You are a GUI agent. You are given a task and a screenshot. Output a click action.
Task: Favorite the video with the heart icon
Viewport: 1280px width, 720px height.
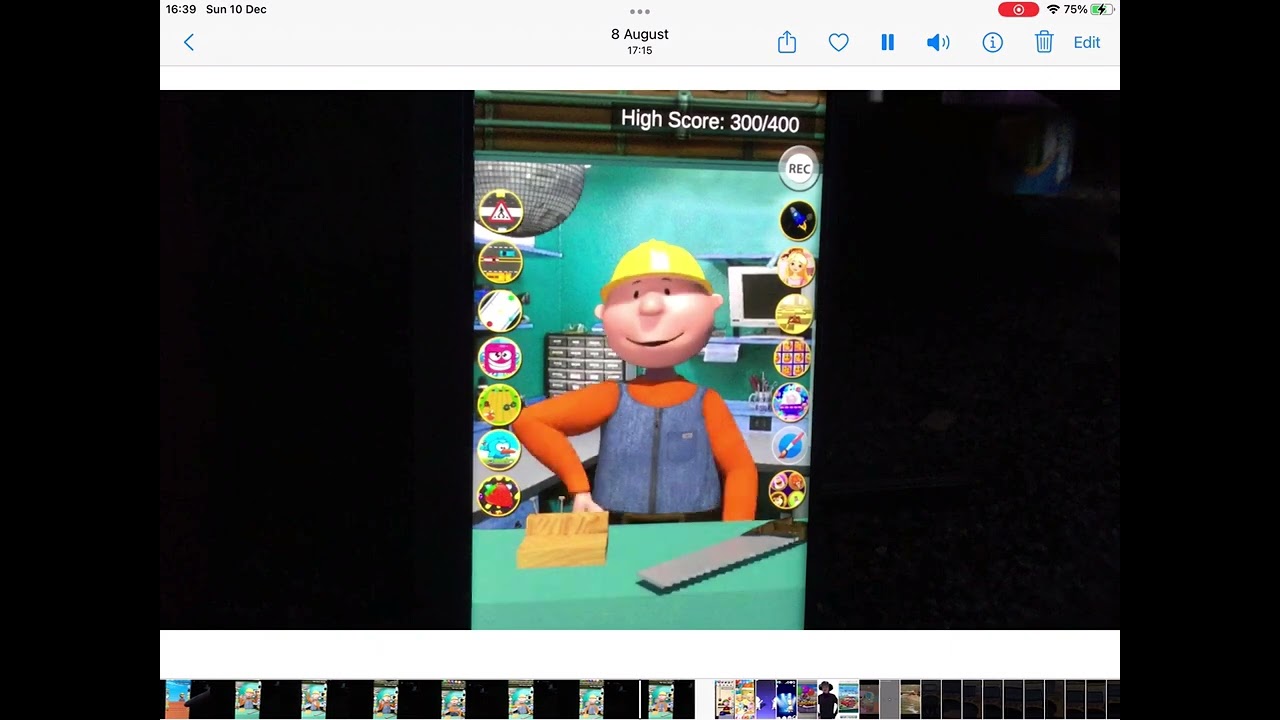click(839, 42)
